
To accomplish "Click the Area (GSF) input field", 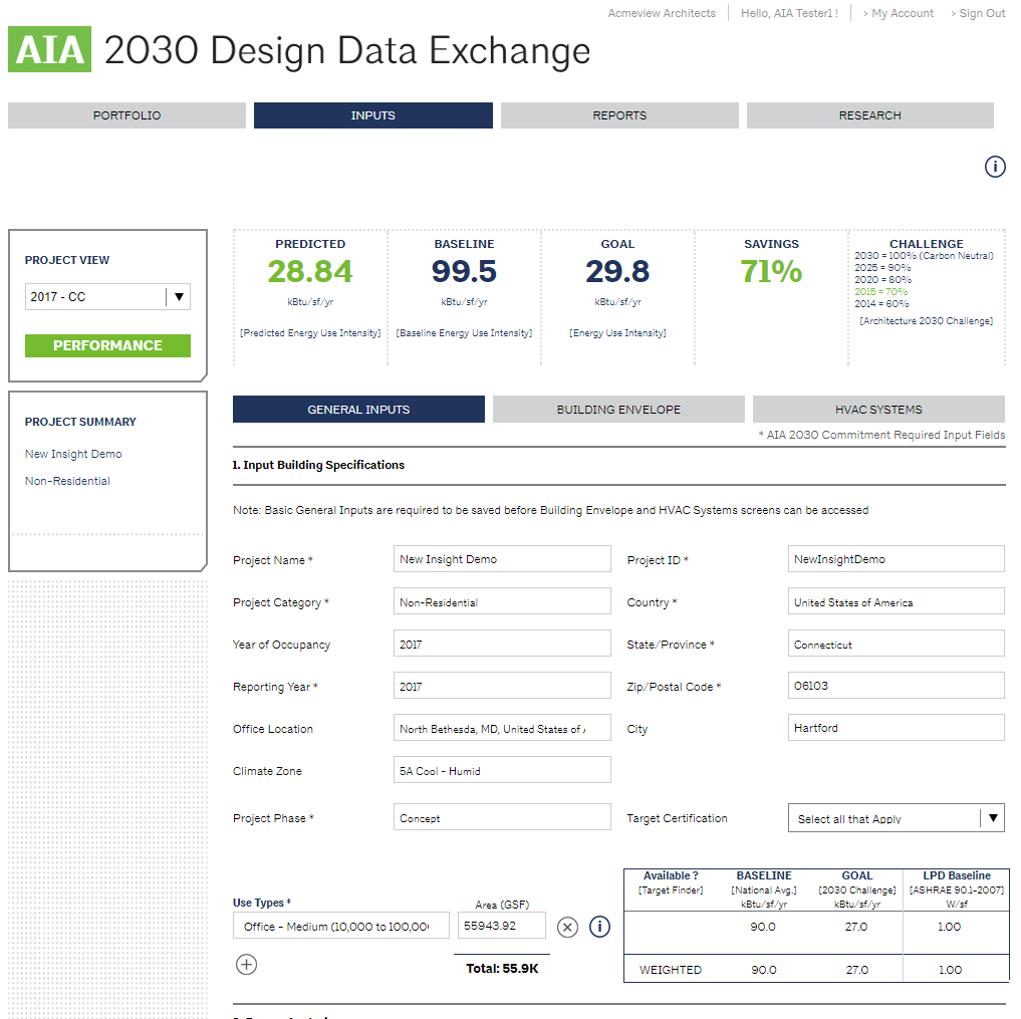I will coord(502,926).
